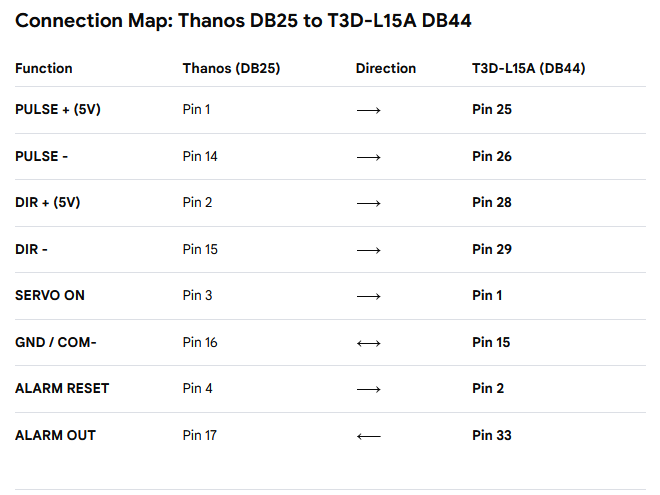Image resolution: width=660 pixels, height=495 pixels.
Task: Click the SERVO ON label
Action: coord(50,295)
